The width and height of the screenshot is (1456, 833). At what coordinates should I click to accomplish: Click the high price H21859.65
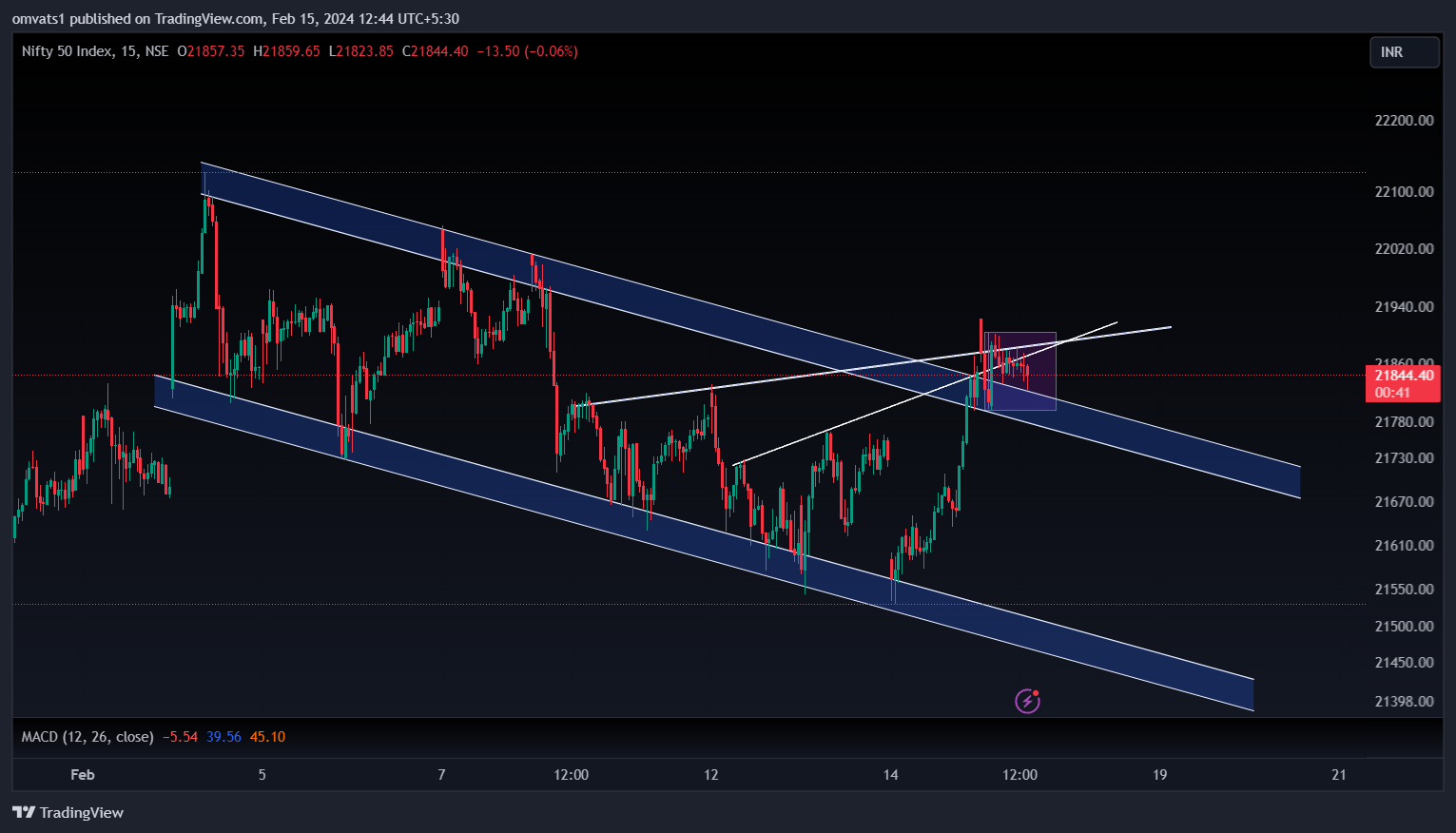tap(286, 51)
